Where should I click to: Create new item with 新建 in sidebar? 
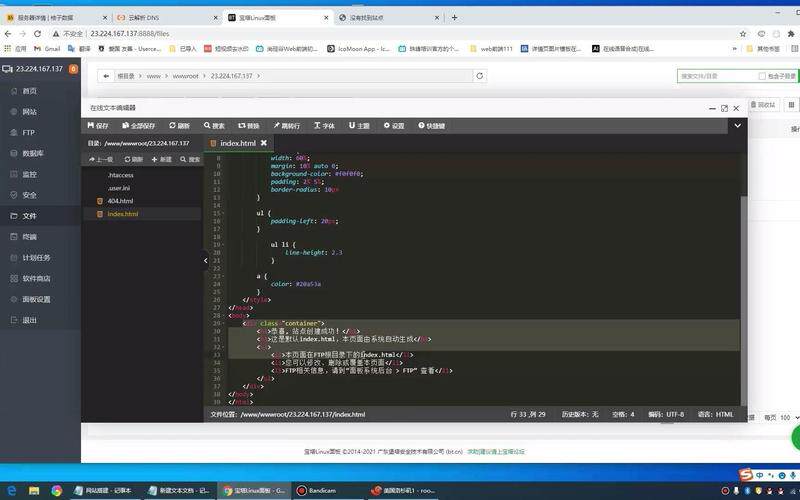click(161, 160)
